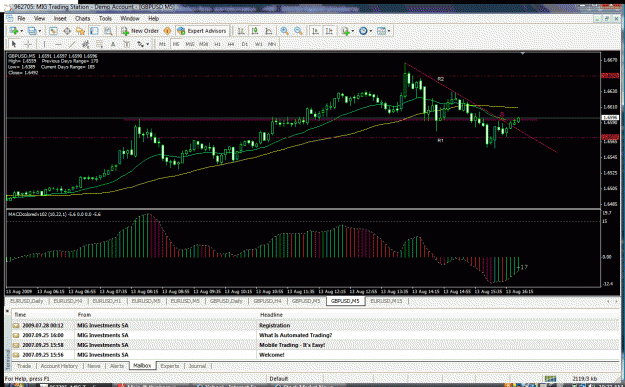Toggle the Auto Scroll chart button
Viewport: 625px width, 387px height.
click(x=315, y=31)
